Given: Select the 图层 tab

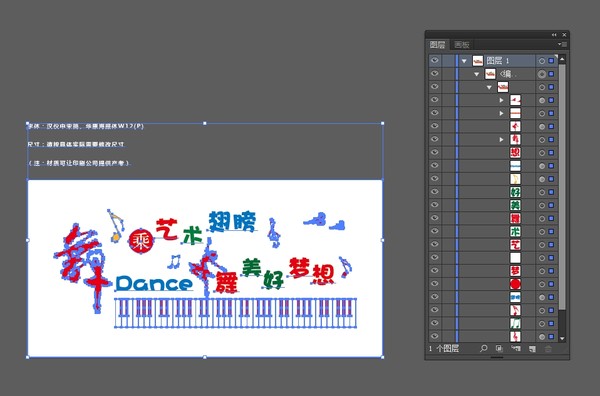Looking at the screenshot, I should pos(437,45).
